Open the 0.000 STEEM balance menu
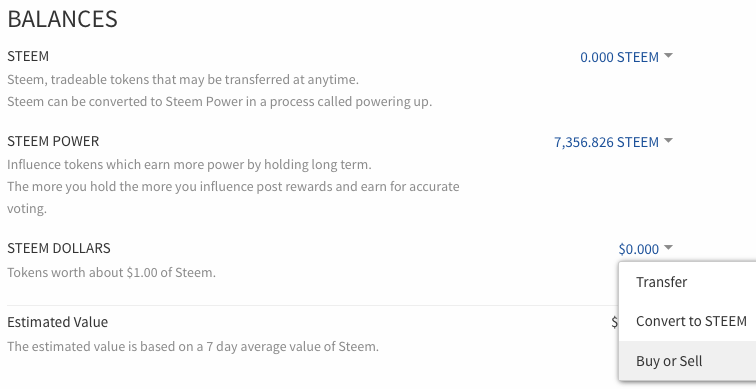The height and width of the screenshot is (389, 756). (x=626, y=57)
